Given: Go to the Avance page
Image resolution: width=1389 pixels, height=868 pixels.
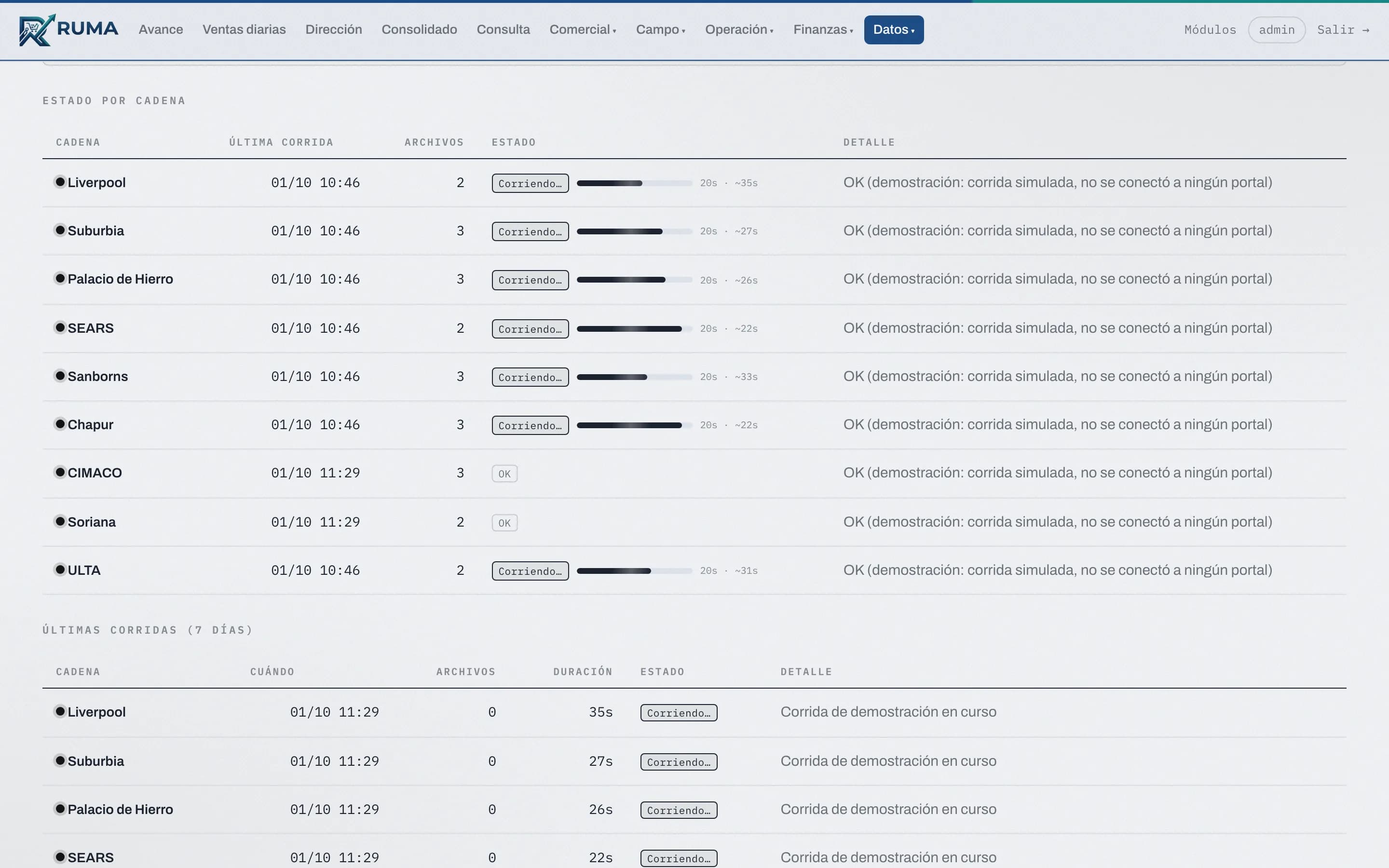Looking at the screenshot, I should pos(161,30).
